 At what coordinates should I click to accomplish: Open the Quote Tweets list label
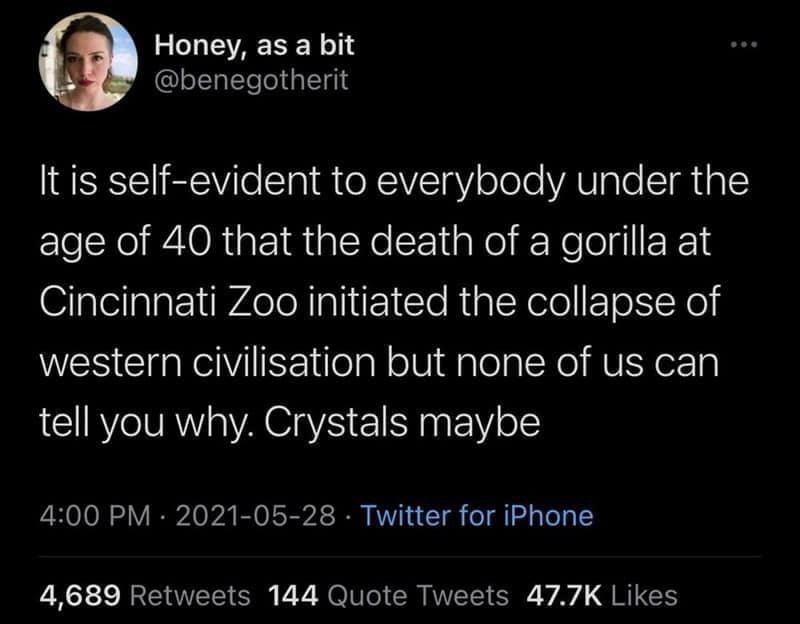(418, 596)
